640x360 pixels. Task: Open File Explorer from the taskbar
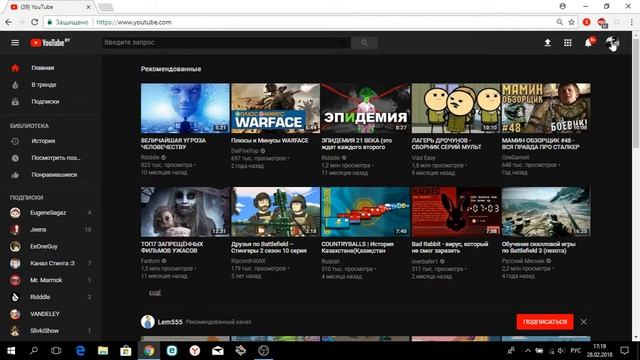coord(103,351)
